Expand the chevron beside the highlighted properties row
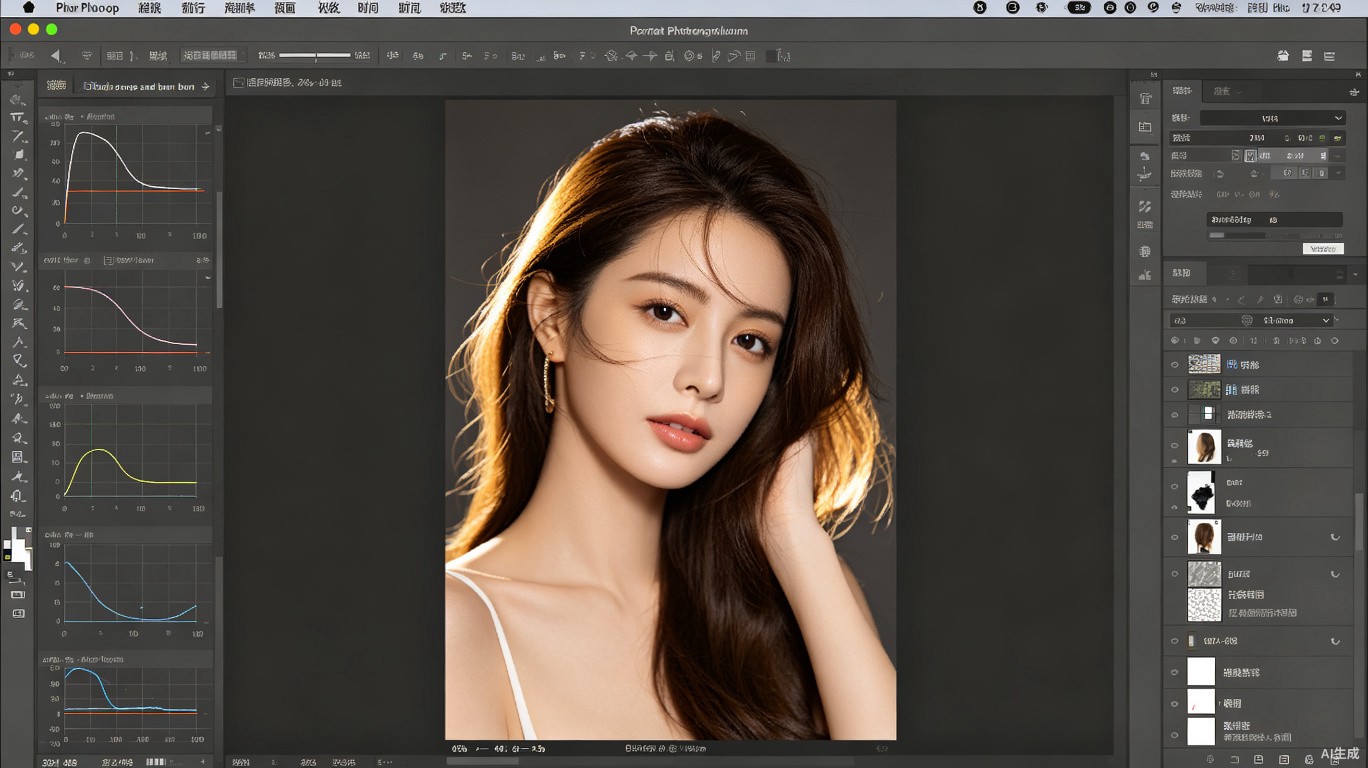 pyautogui.click(x=1338, y=155)
